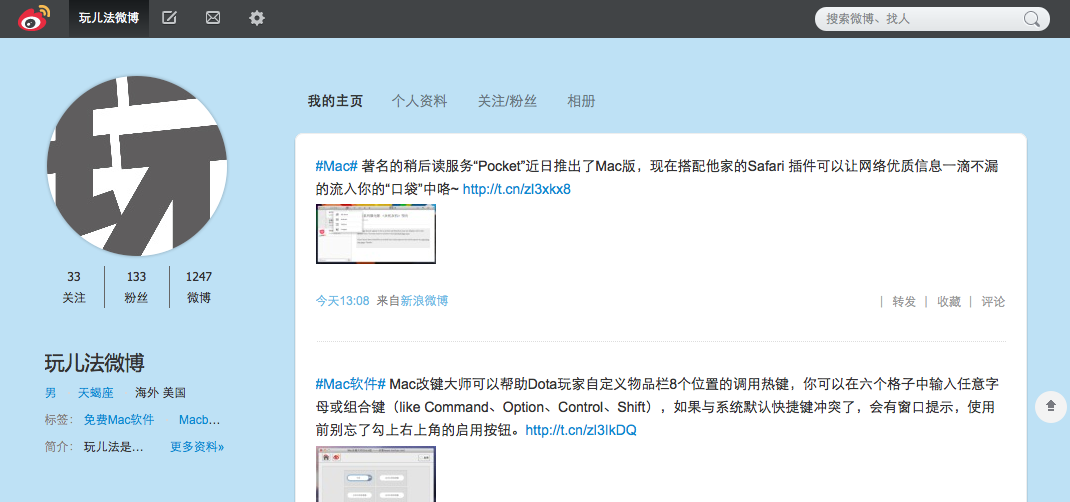Open the compose new post icon

169,18
